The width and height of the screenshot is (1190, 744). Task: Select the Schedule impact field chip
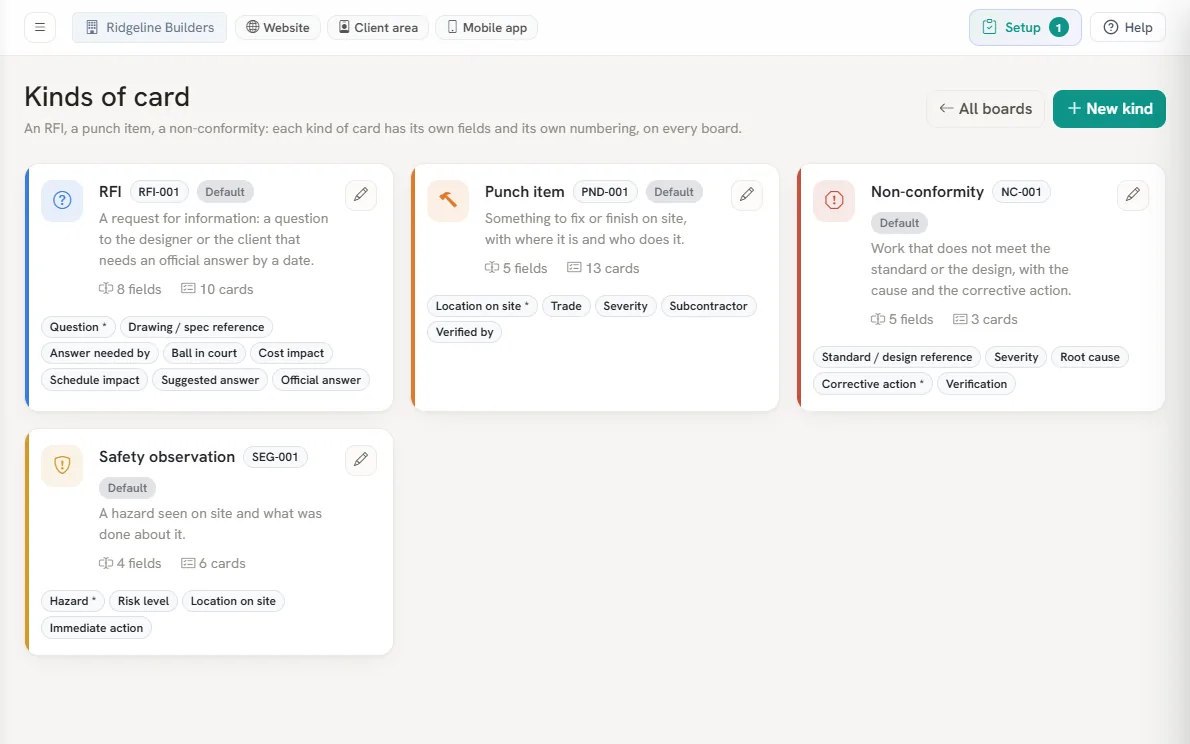tap(95, 380)
